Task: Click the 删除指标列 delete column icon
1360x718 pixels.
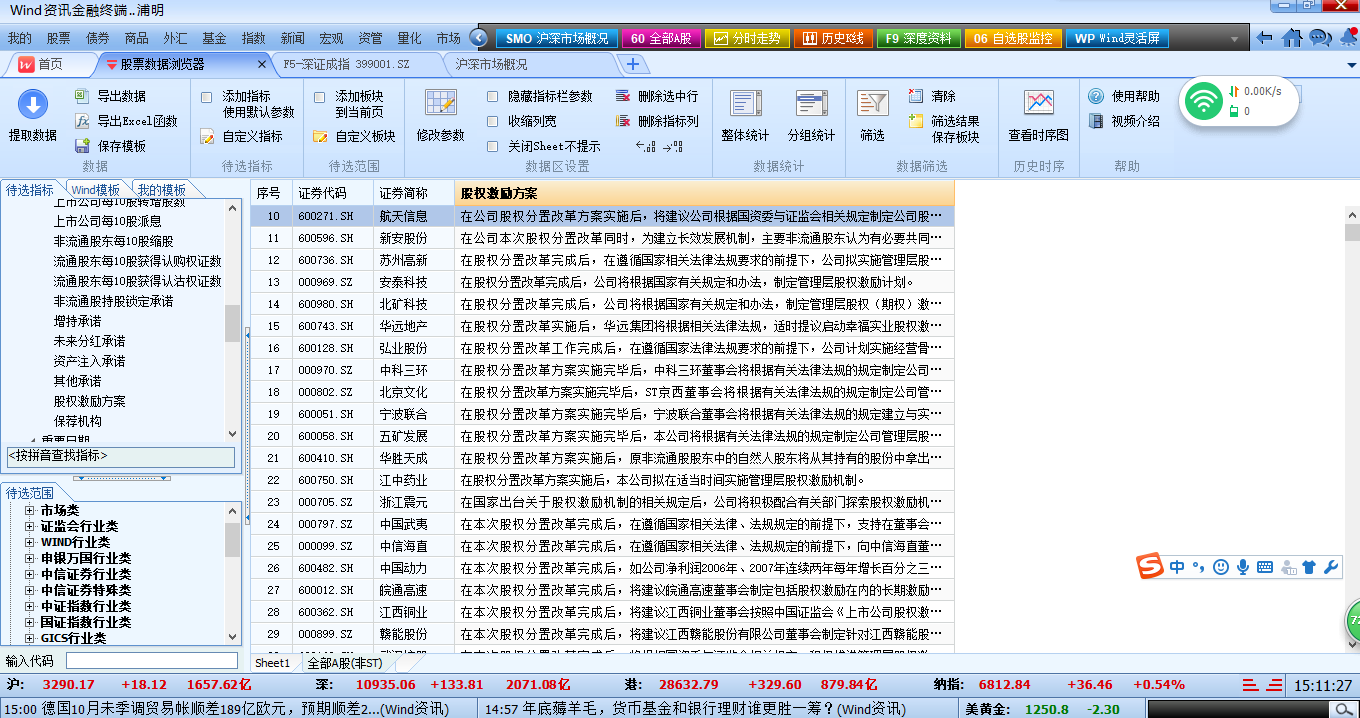Action: 623,121
